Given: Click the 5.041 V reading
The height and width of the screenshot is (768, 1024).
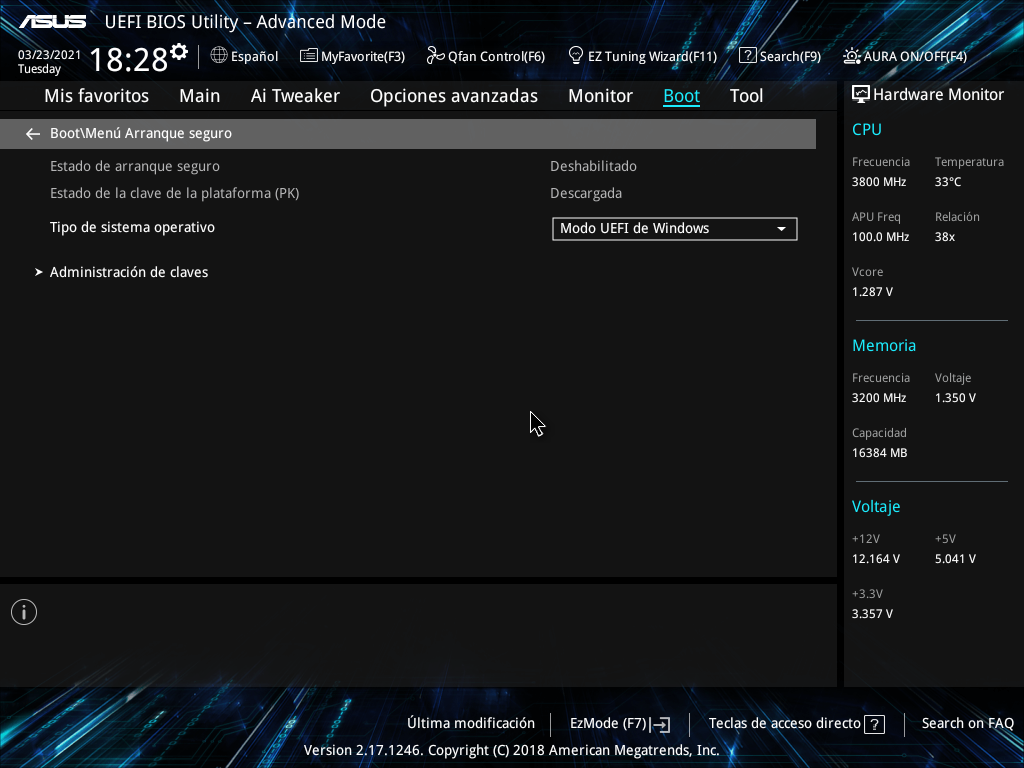Looking at the screenshot, I should [x=955, y=559].
